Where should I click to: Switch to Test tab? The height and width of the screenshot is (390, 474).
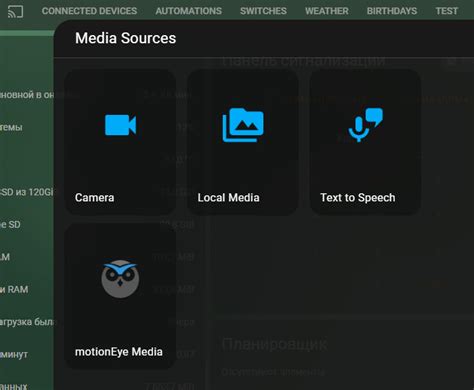click(x=446, y=11)
